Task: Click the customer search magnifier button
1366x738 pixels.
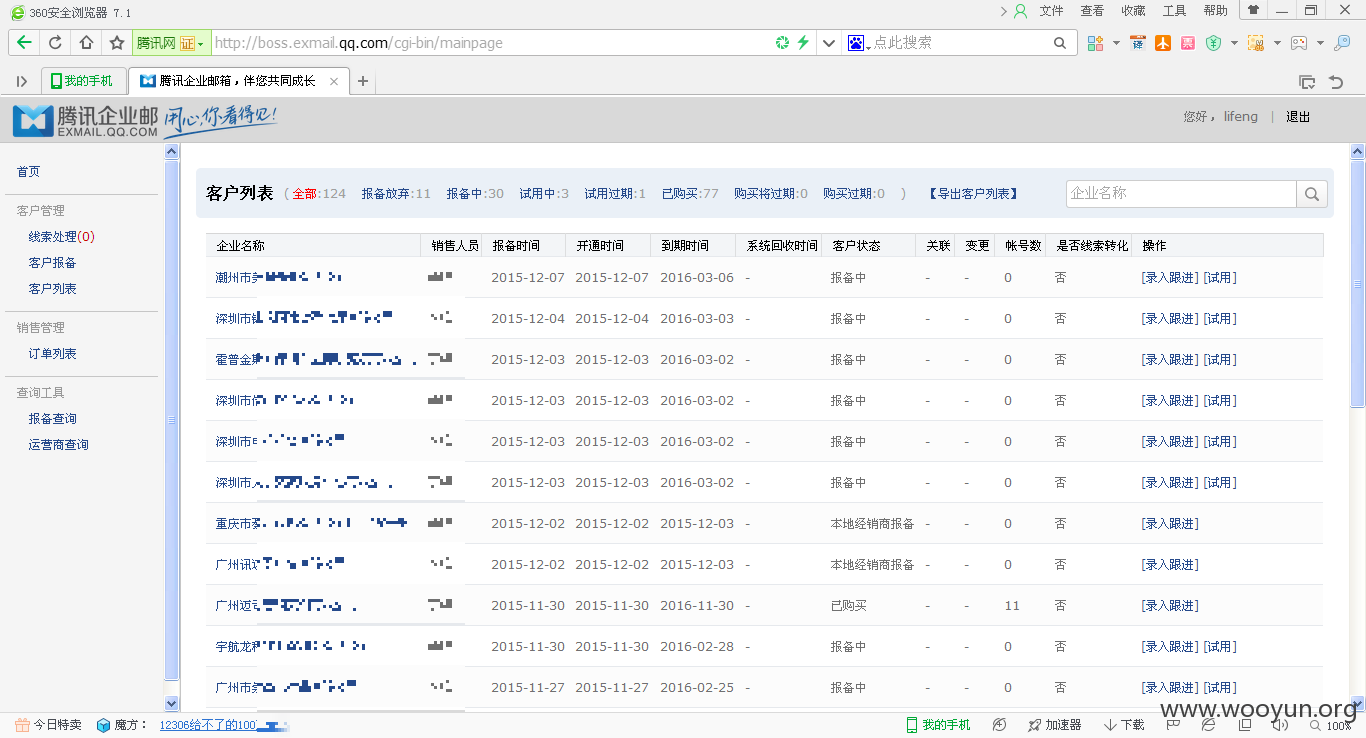Action: coord(1312,194)
